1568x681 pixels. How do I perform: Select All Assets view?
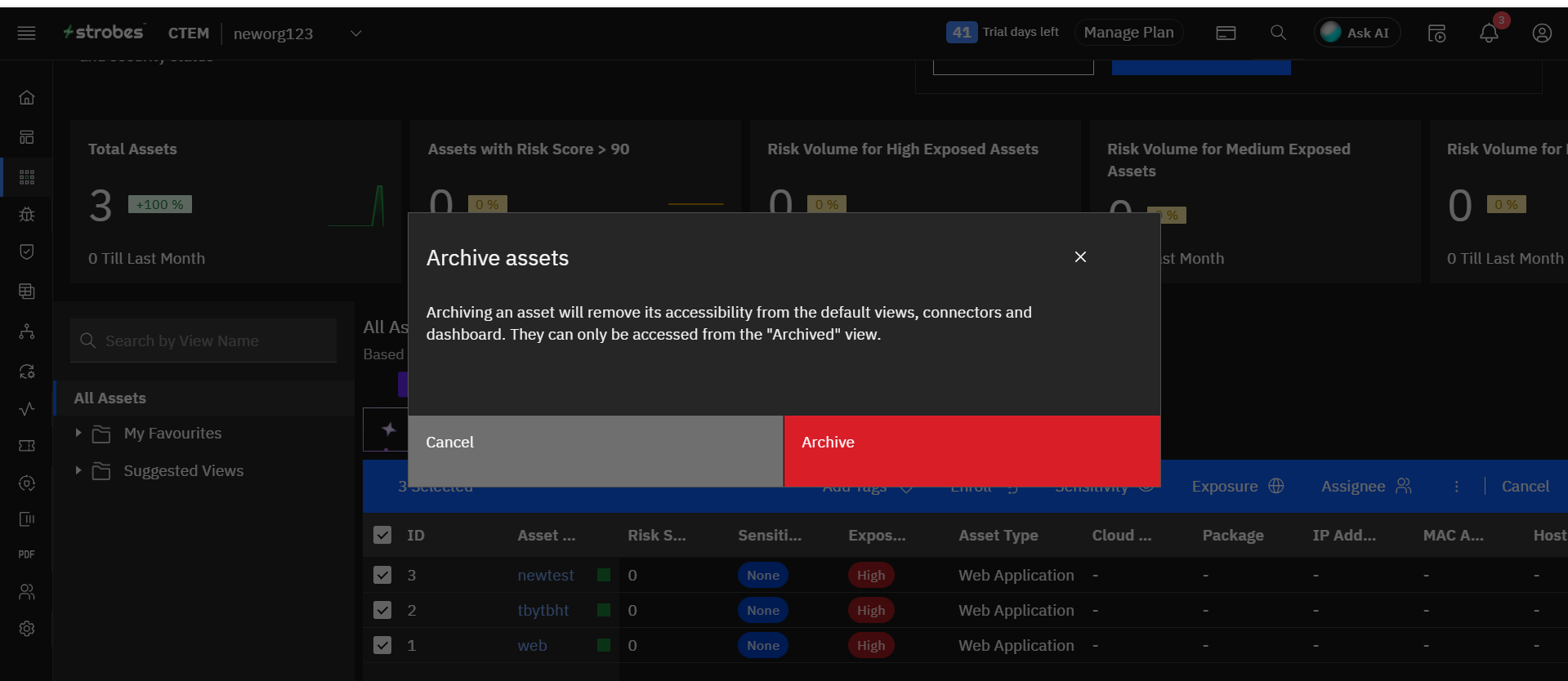[110, 398]
